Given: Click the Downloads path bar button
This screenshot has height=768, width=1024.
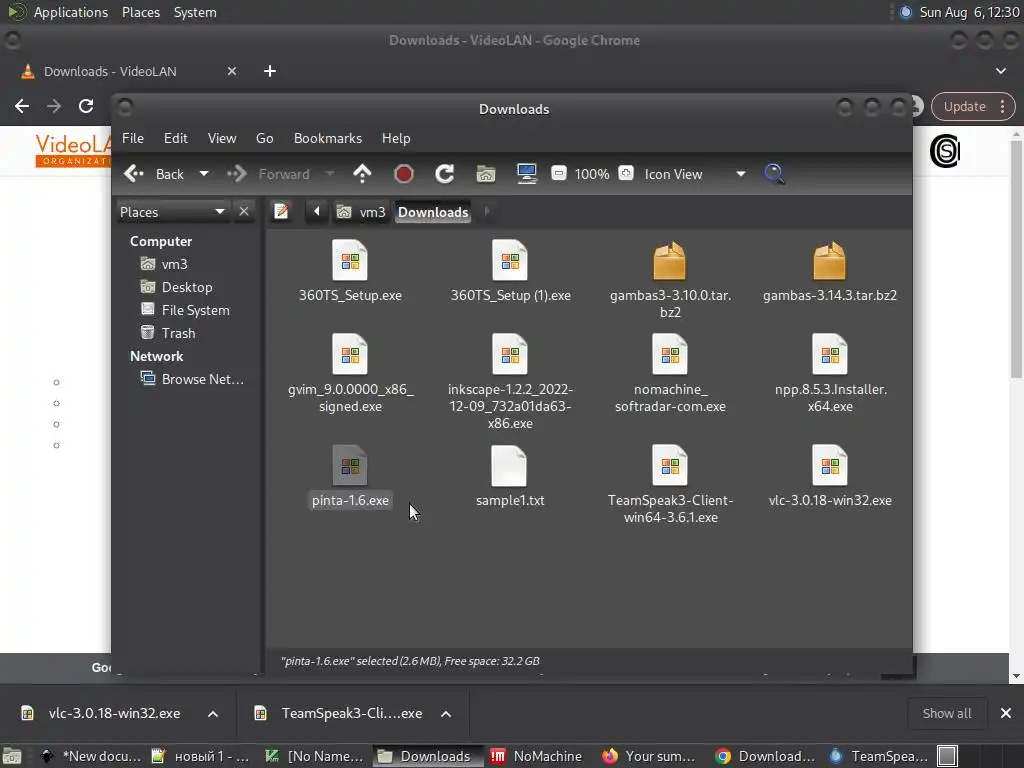Looking at the screenshot, I should point(433,212).
